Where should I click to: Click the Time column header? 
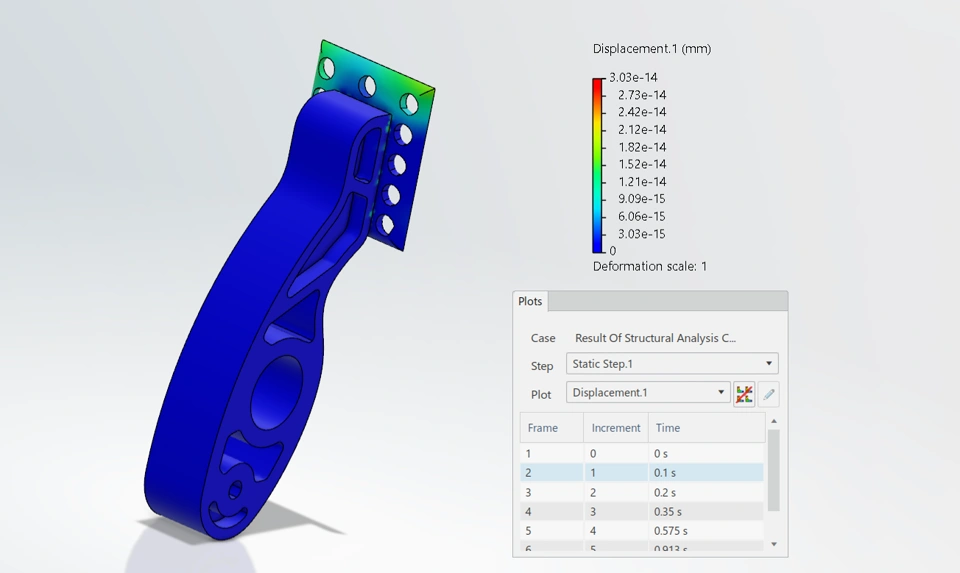coord(707,428)
